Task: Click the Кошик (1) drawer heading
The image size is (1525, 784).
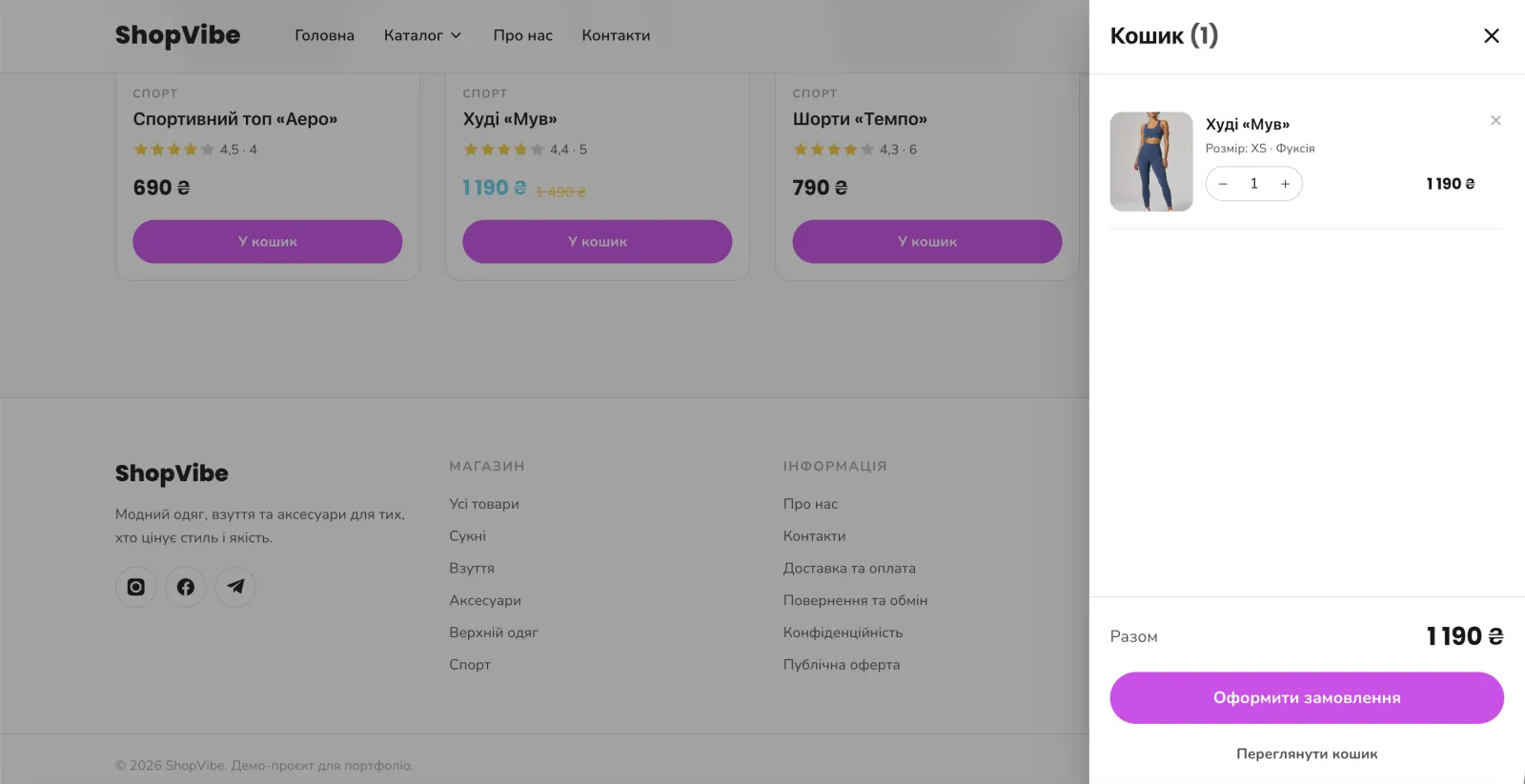Action: click(1164, 36)
